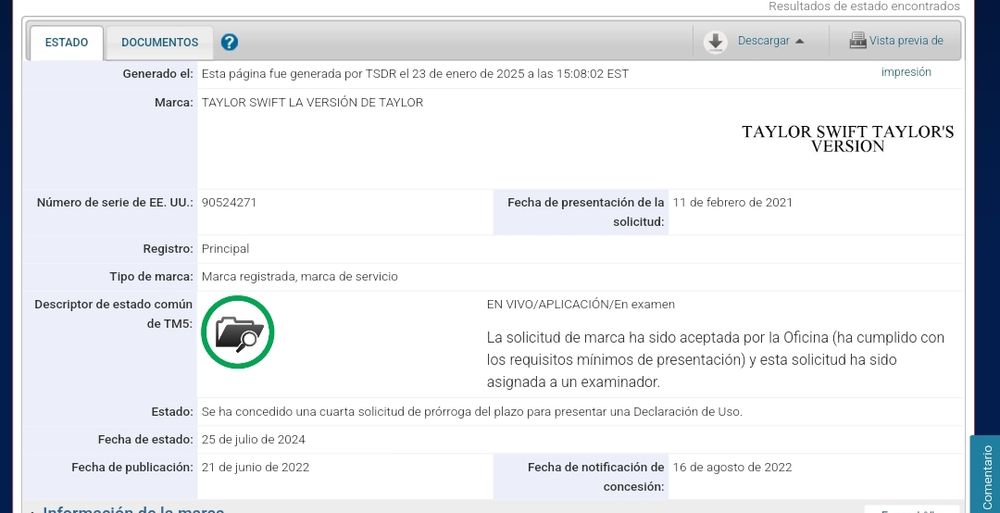Select serial number 90524271
The height and width of the screenshot is (513, 1000).
tap(229, 202)
